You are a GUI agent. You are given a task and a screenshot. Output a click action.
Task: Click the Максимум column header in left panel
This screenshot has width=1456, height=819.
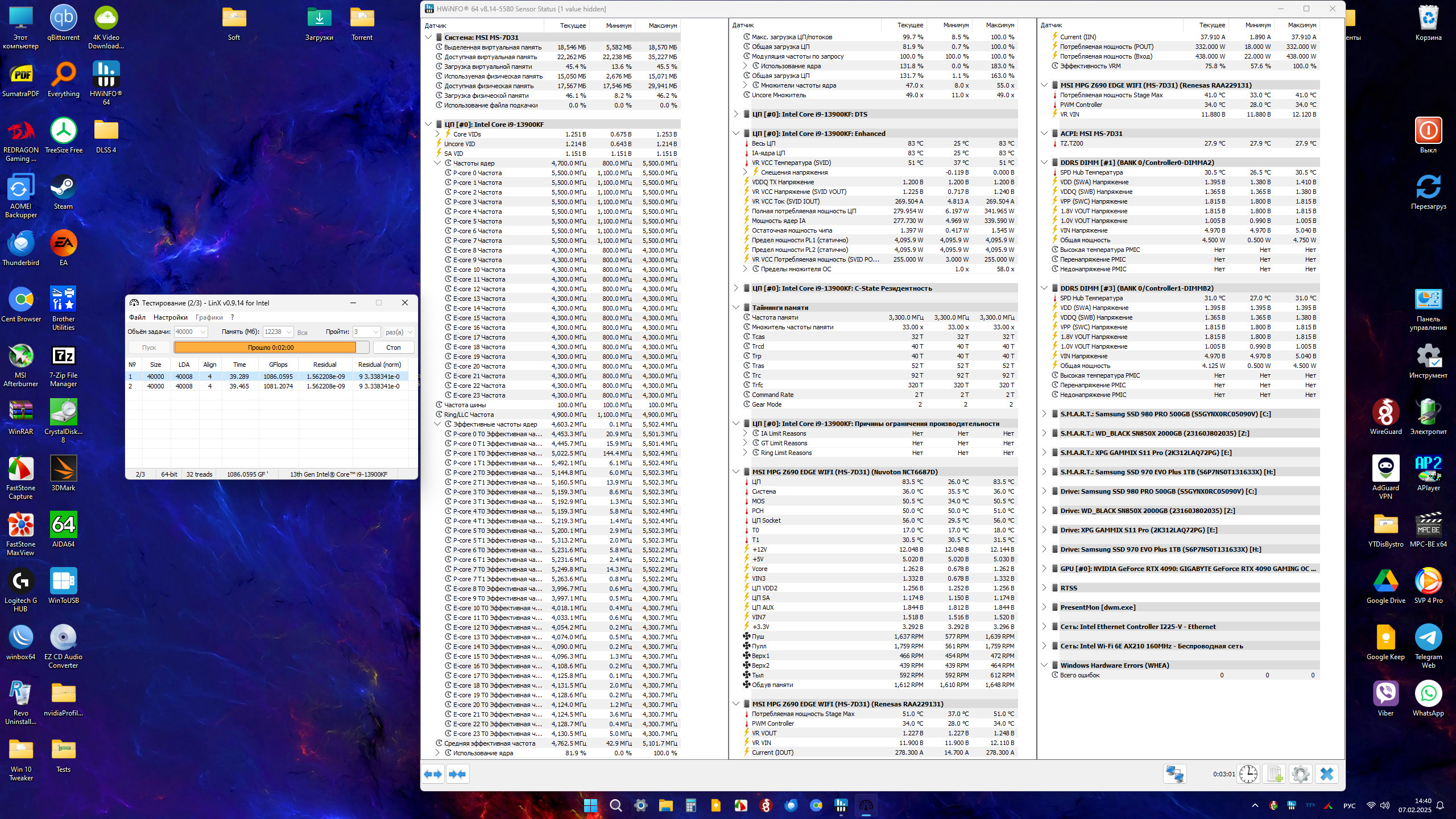pyautogui.click(x=662, y=26)
